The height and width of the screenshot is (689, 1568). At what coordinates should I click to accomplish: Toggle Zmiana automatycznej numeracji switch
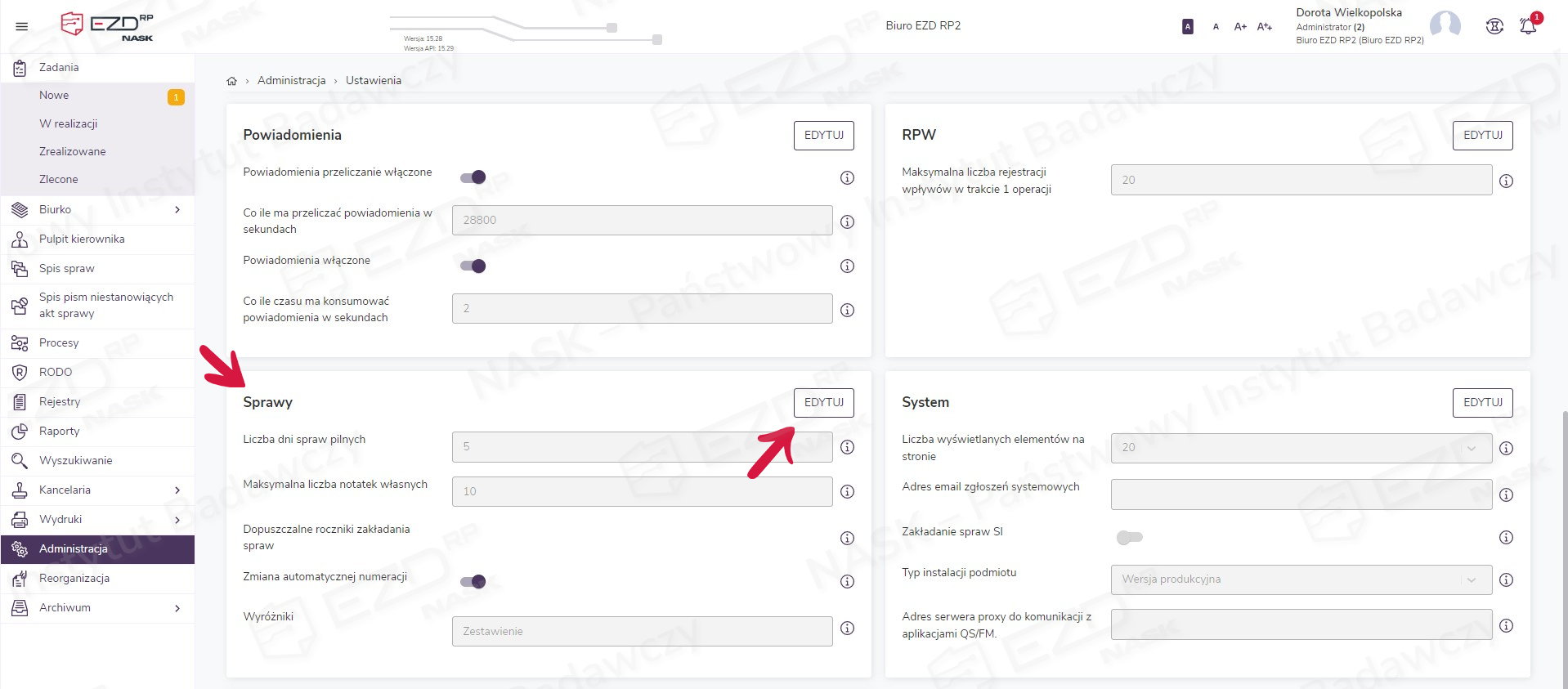point(473,582)
